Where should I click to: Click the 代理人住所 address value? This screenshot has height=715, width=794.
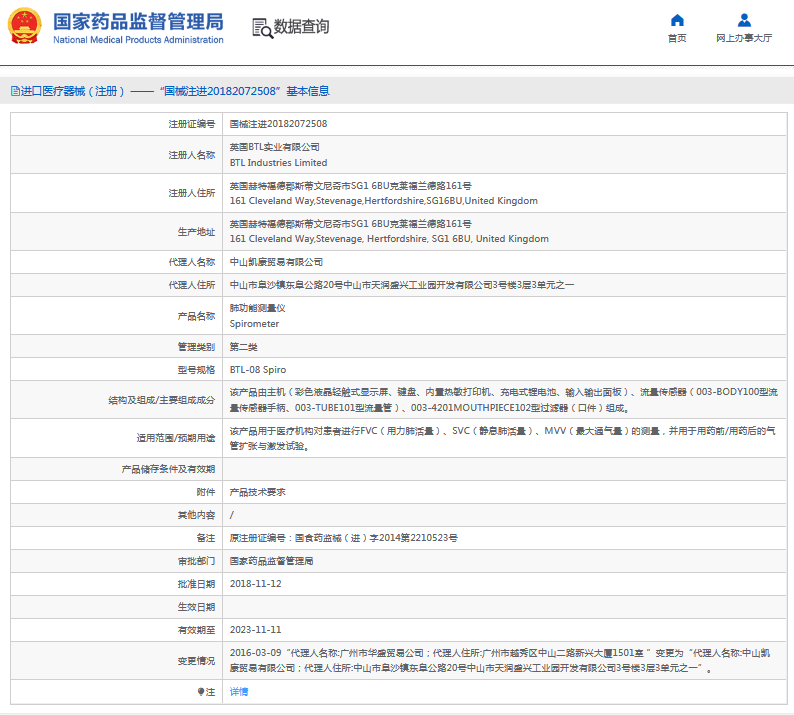[402, 285]
